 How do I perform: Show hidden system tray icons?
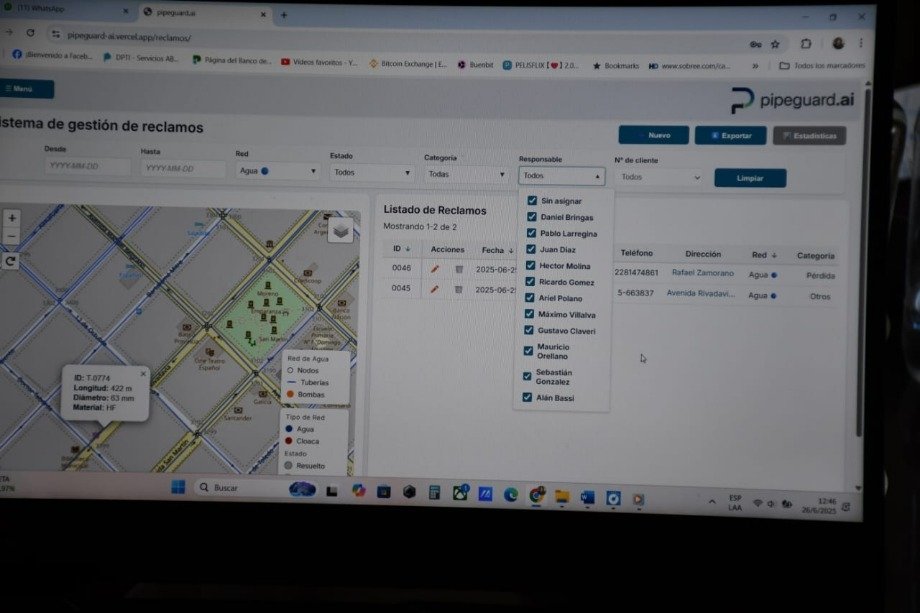(x=712, y=502)
